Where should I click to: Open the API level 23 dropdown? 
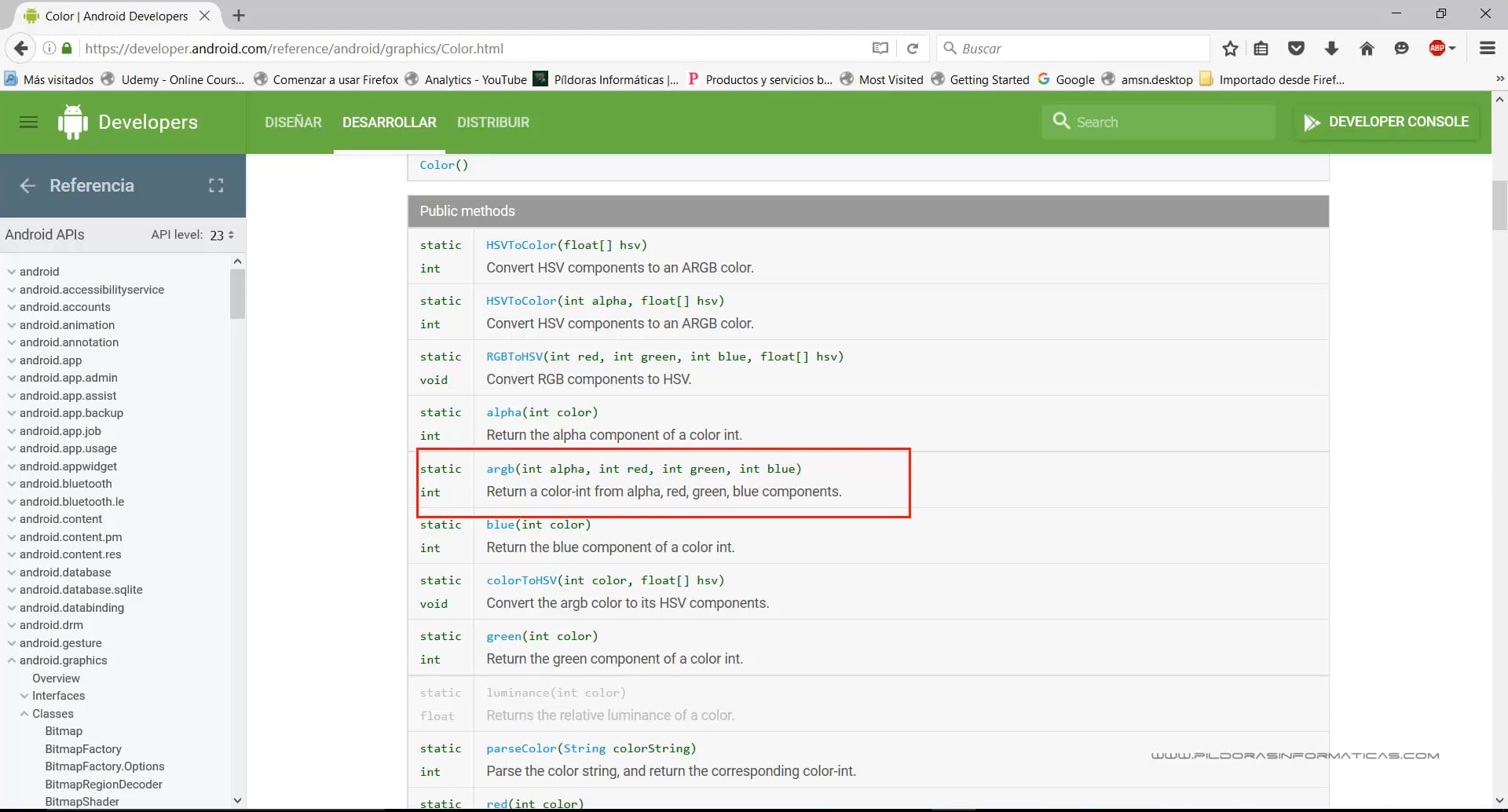click(x=221, y=235)
